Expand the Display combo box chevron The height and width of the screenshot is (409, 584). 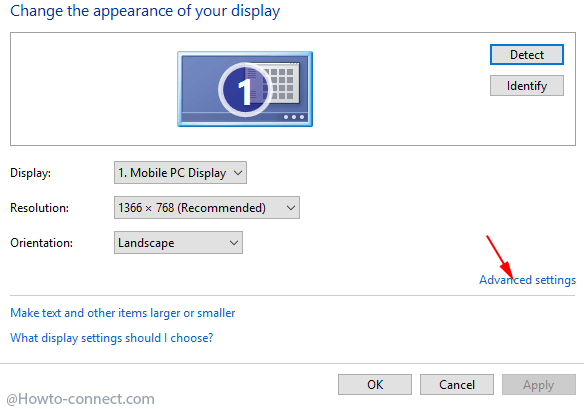[238, 173]
